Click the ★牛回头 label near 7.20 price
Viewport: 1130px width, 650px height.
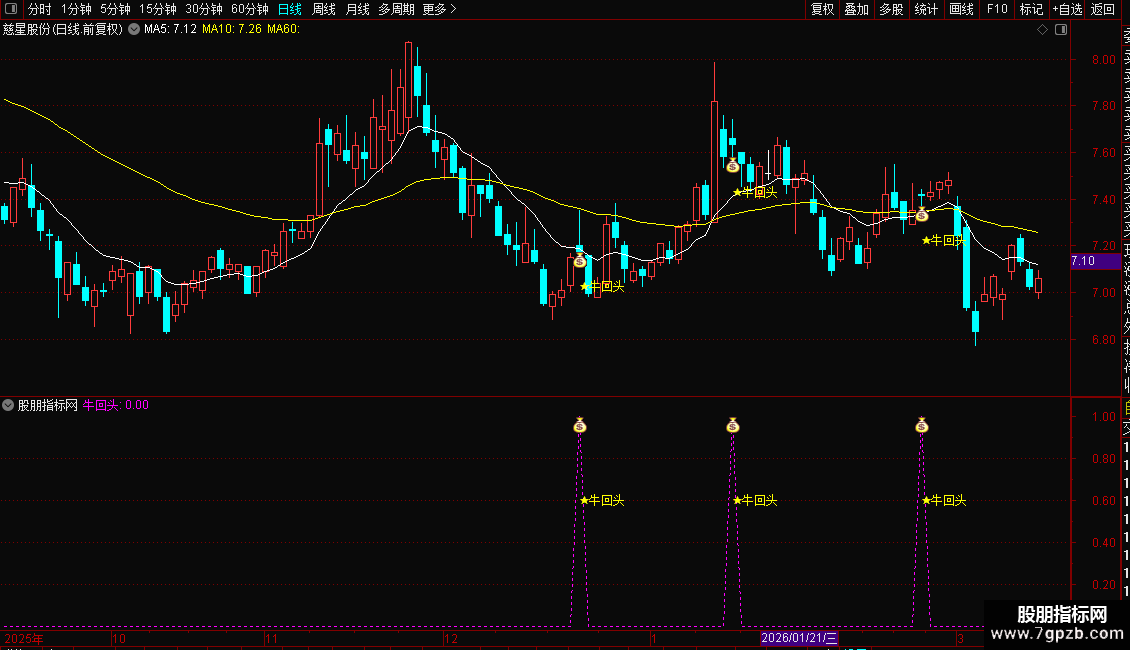click(x=944, y=240)
